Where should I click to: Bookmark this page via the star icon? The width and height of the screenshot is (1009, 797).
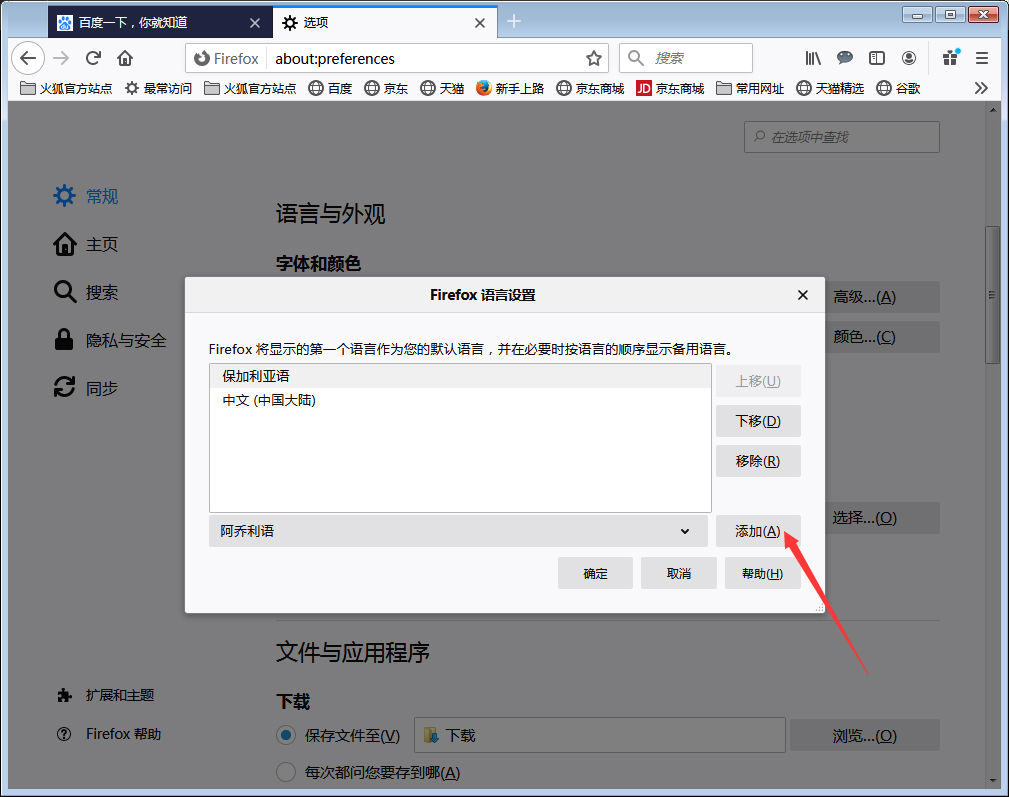[x=592, y=58]
